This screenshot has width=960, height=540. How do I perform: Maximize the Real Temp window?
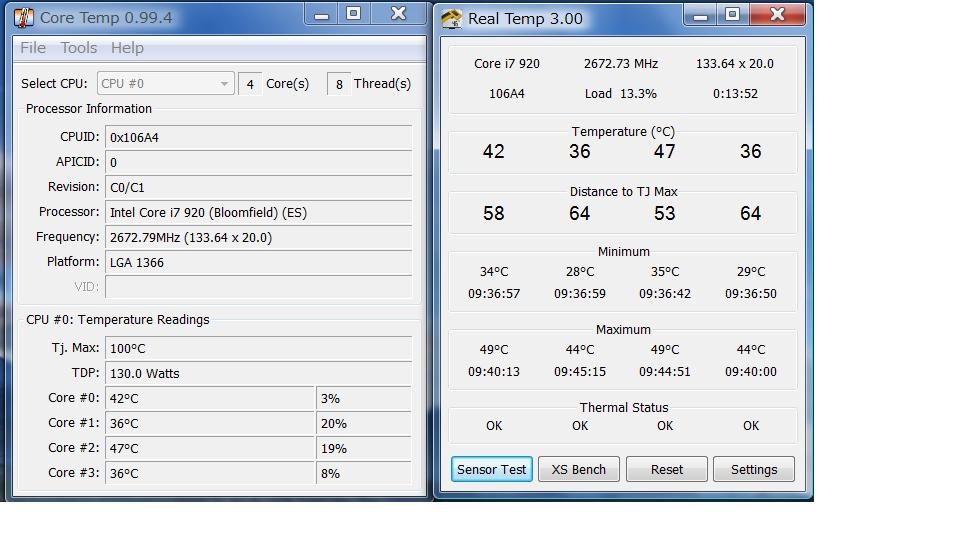tap(732, 15)
